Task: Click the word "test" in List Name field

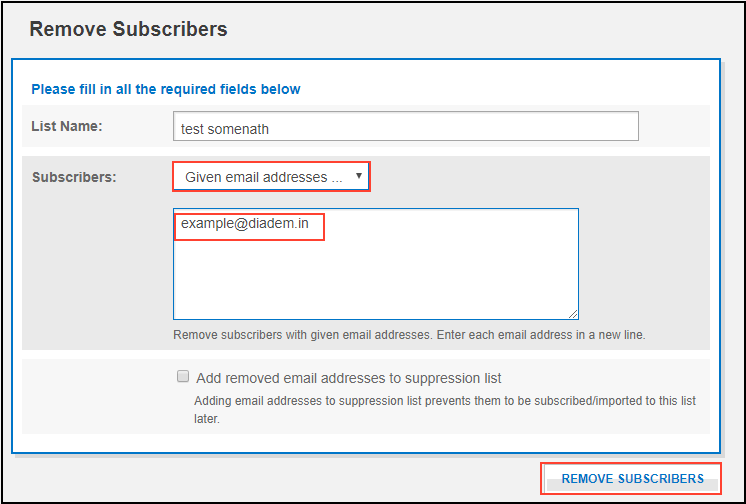Action: click(192, 129)
